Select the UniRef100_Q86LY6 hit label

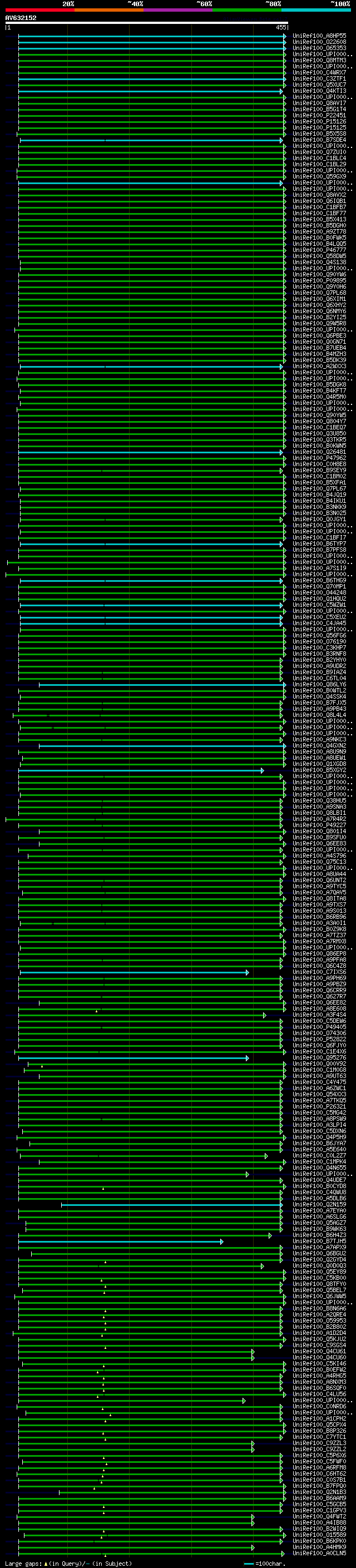click(x=319, y=684)
